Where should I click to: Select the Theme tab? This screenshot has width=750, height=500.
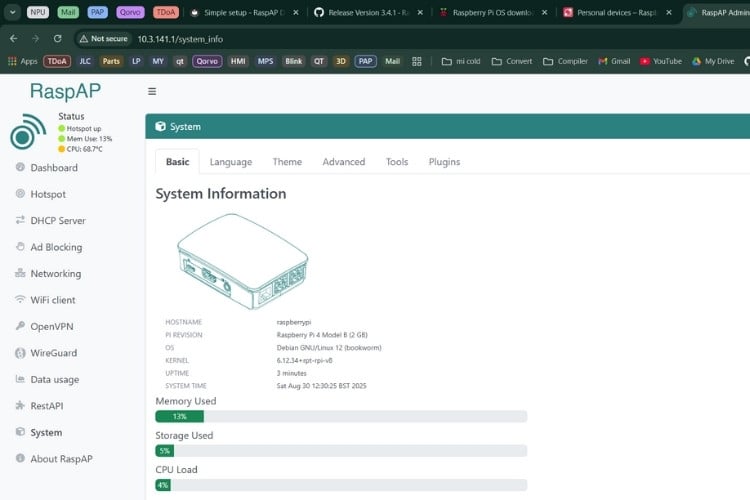(x=287, y=162)
